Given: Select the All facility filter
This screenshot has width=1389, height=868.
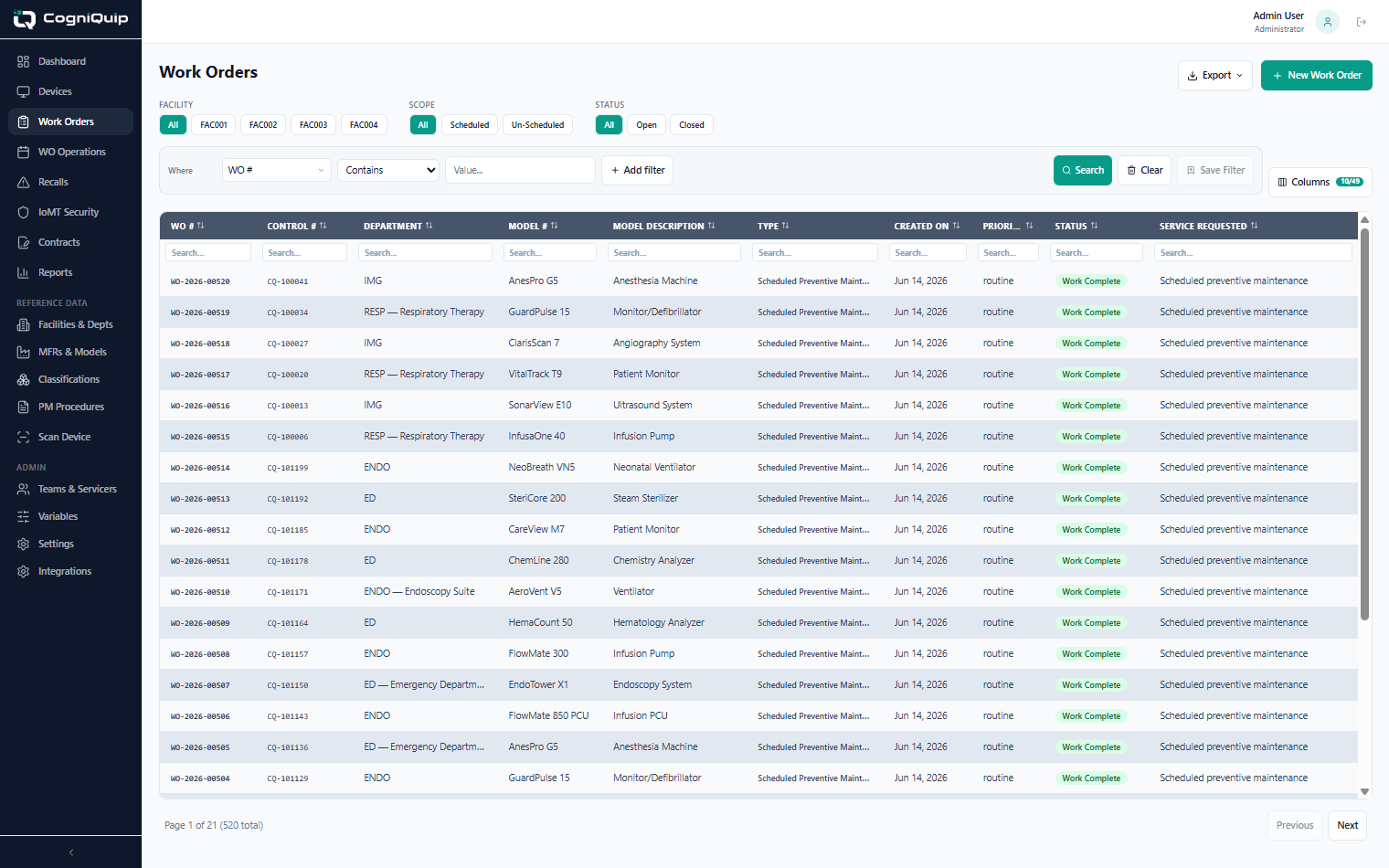Looking at the screenshot, I should pyautogui.click(x=173, y=125).
